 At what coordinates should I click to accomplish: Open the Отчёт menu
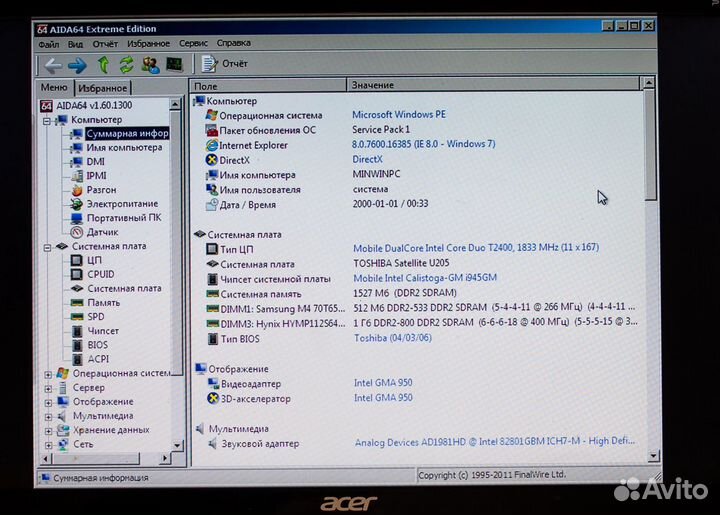tap(105, 44)
